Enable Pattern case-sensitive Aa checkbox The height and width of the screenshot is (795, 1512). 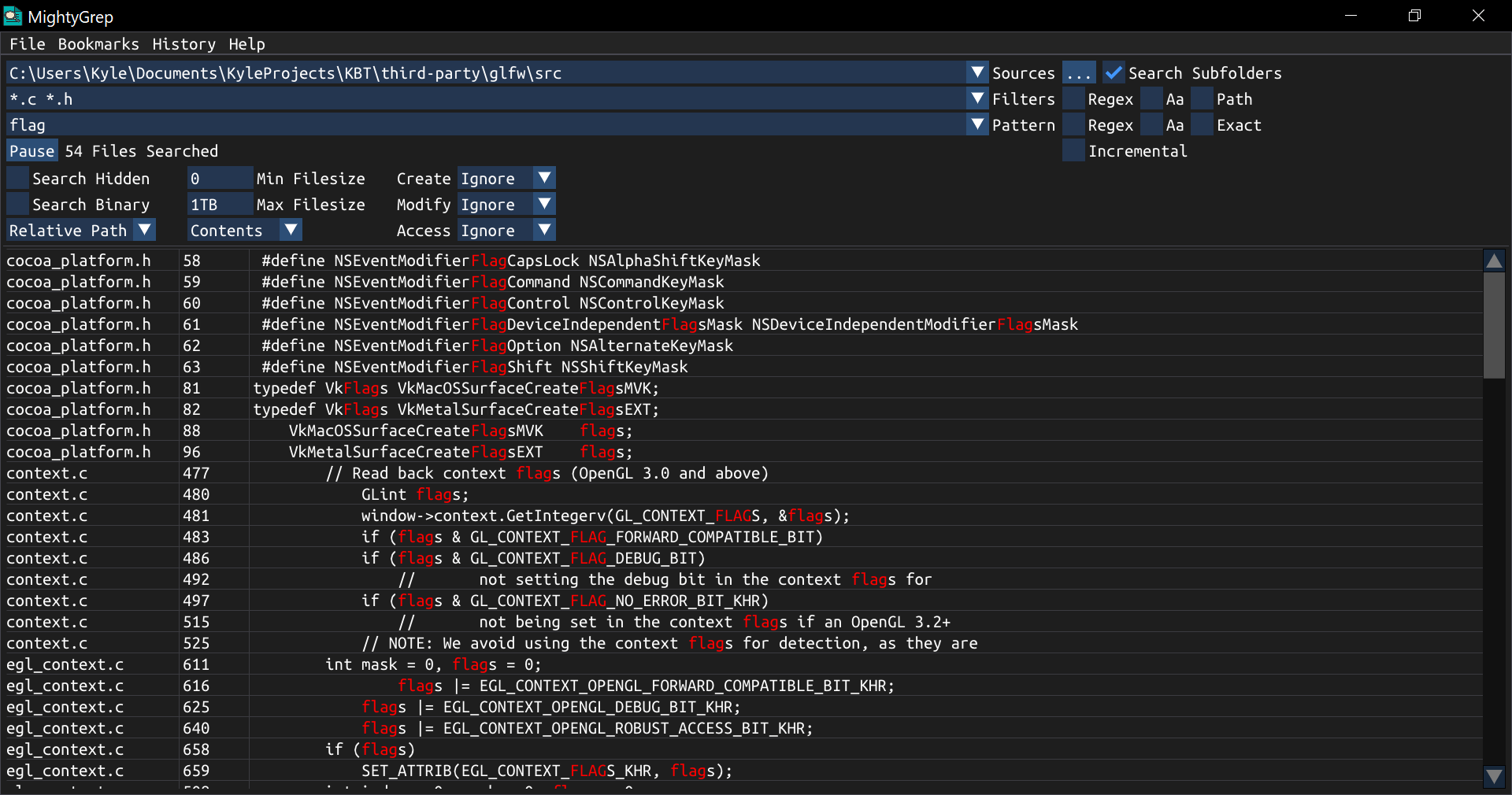point(1152,125)
